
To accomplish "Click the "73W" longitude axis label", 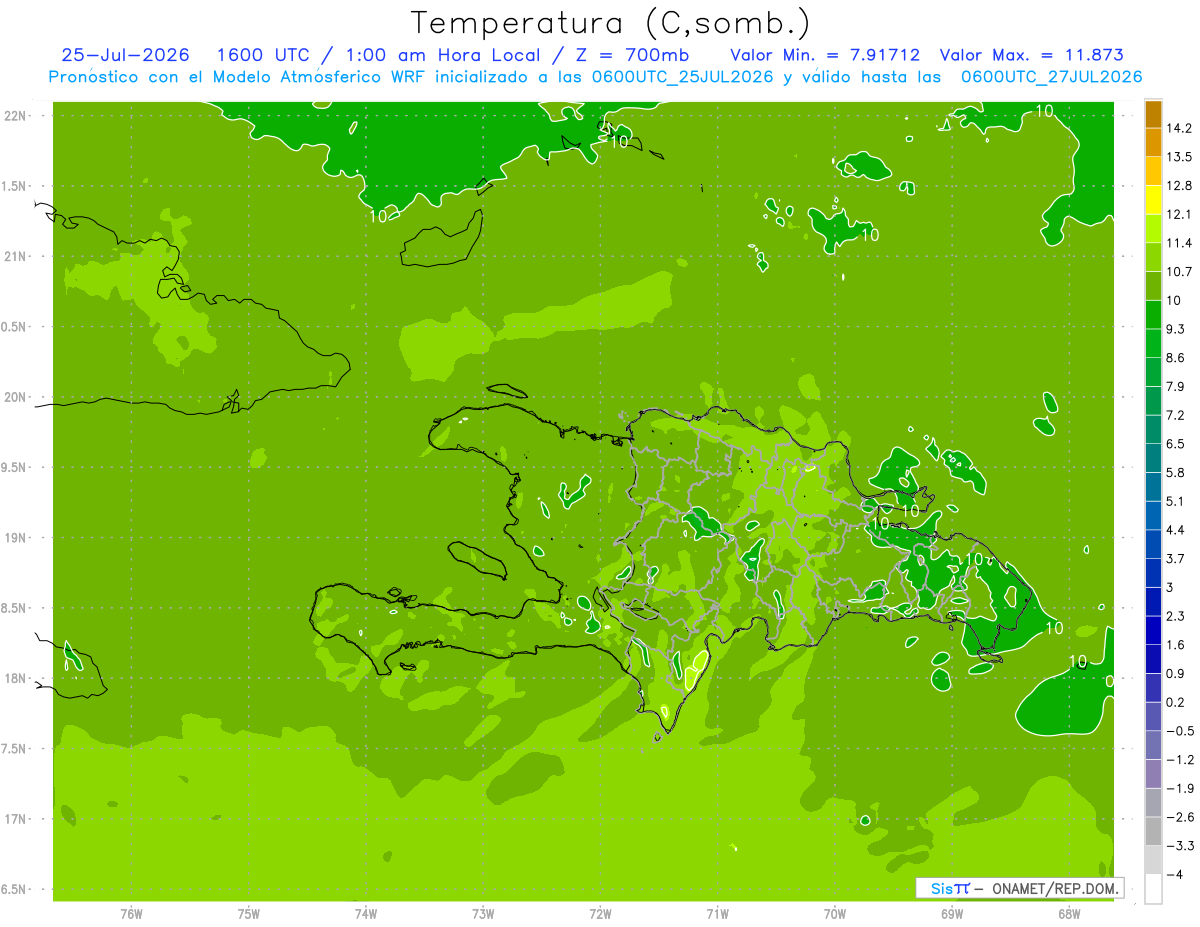I will click(483, 914).
